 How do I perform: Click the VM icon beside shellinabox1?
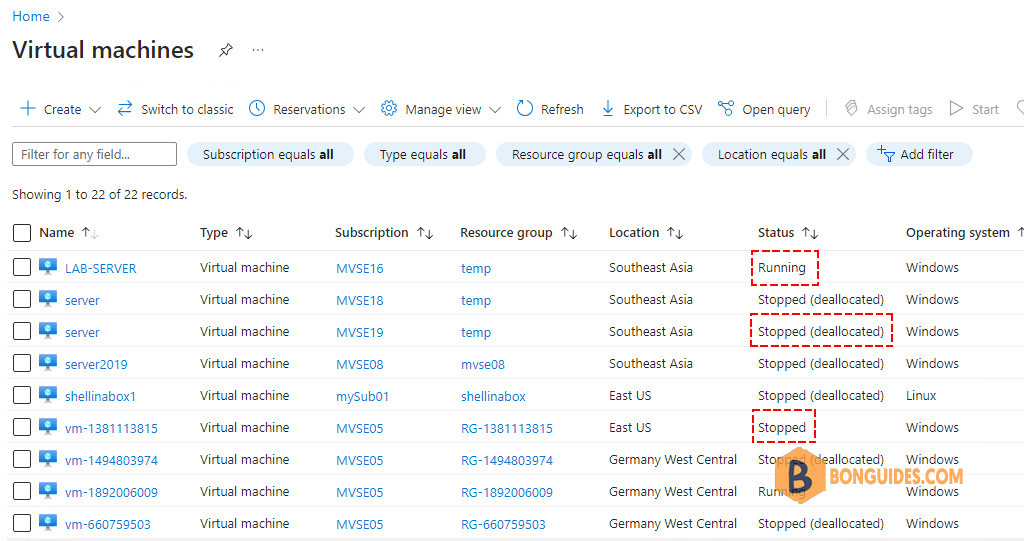48,395
